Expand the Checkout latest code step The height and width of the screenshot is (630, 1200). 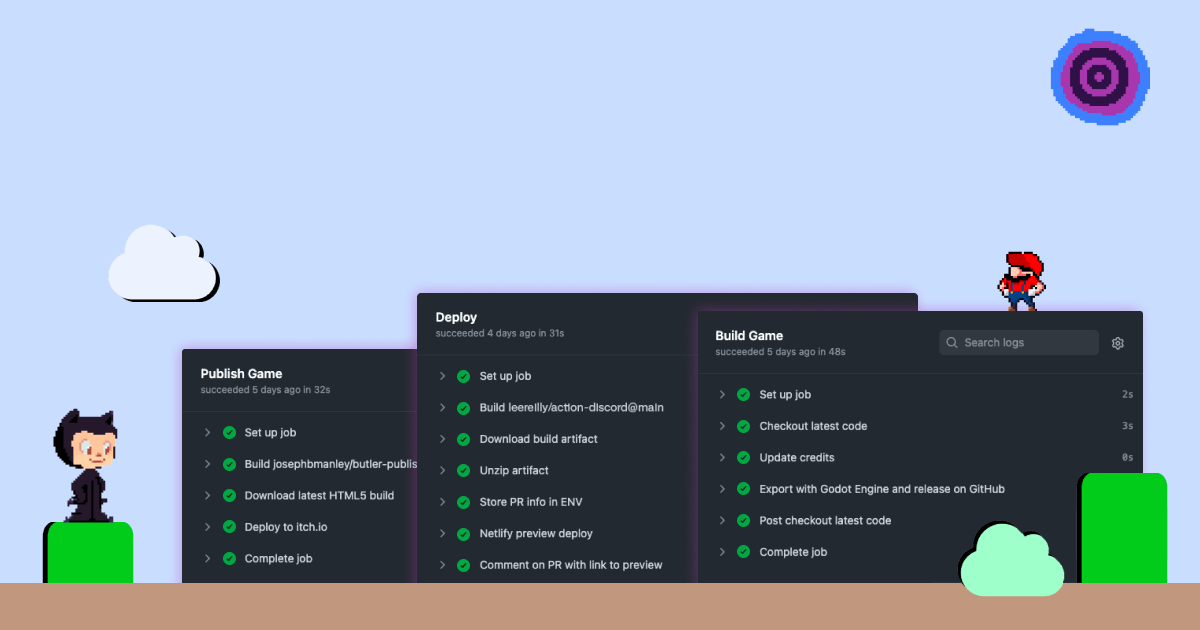point(722,426)
